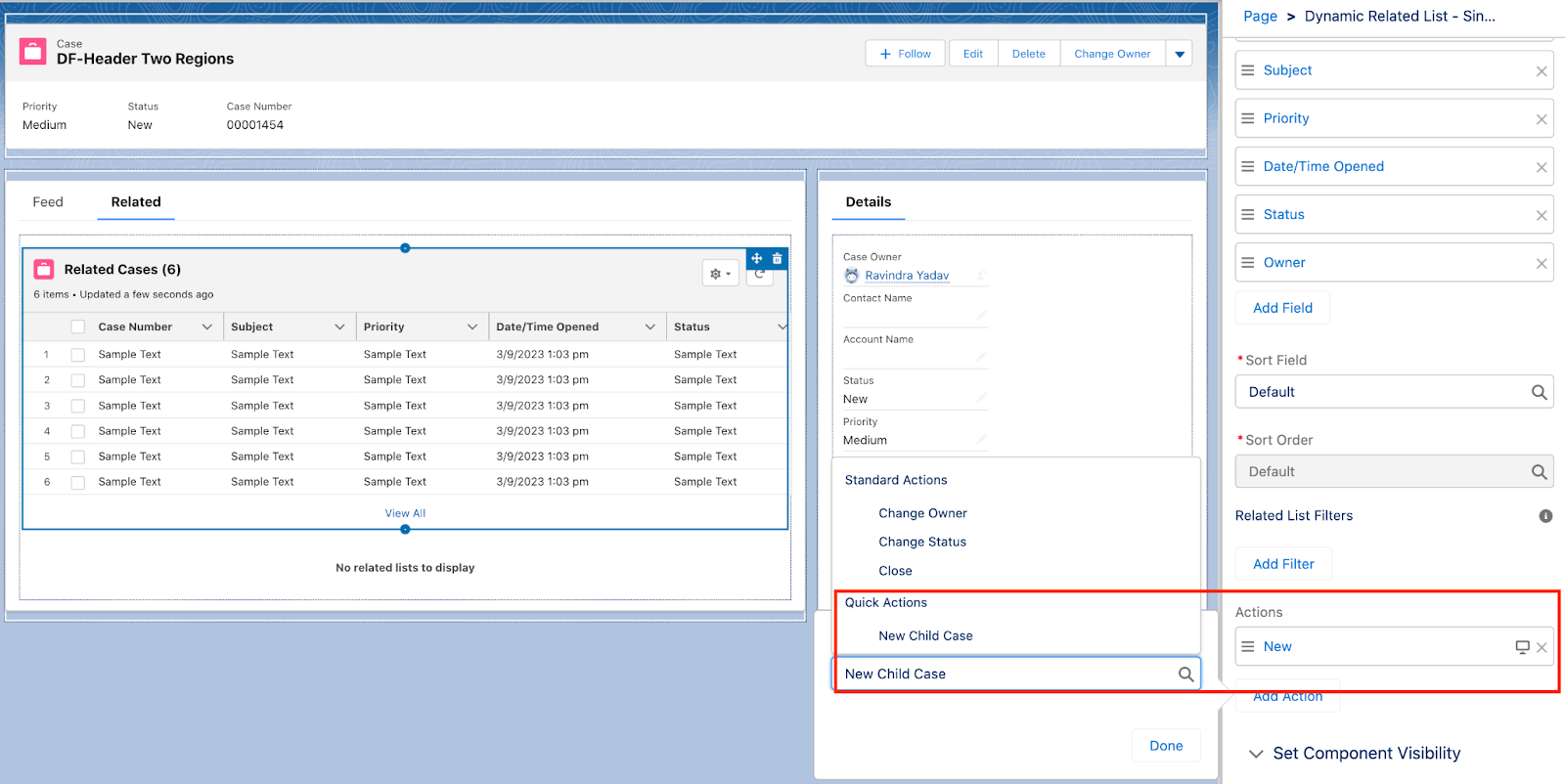The width and height of the screenshot is (1565, 784).
Task: Click the blue move handle on the Related Cases component
Action: [756, 258]
